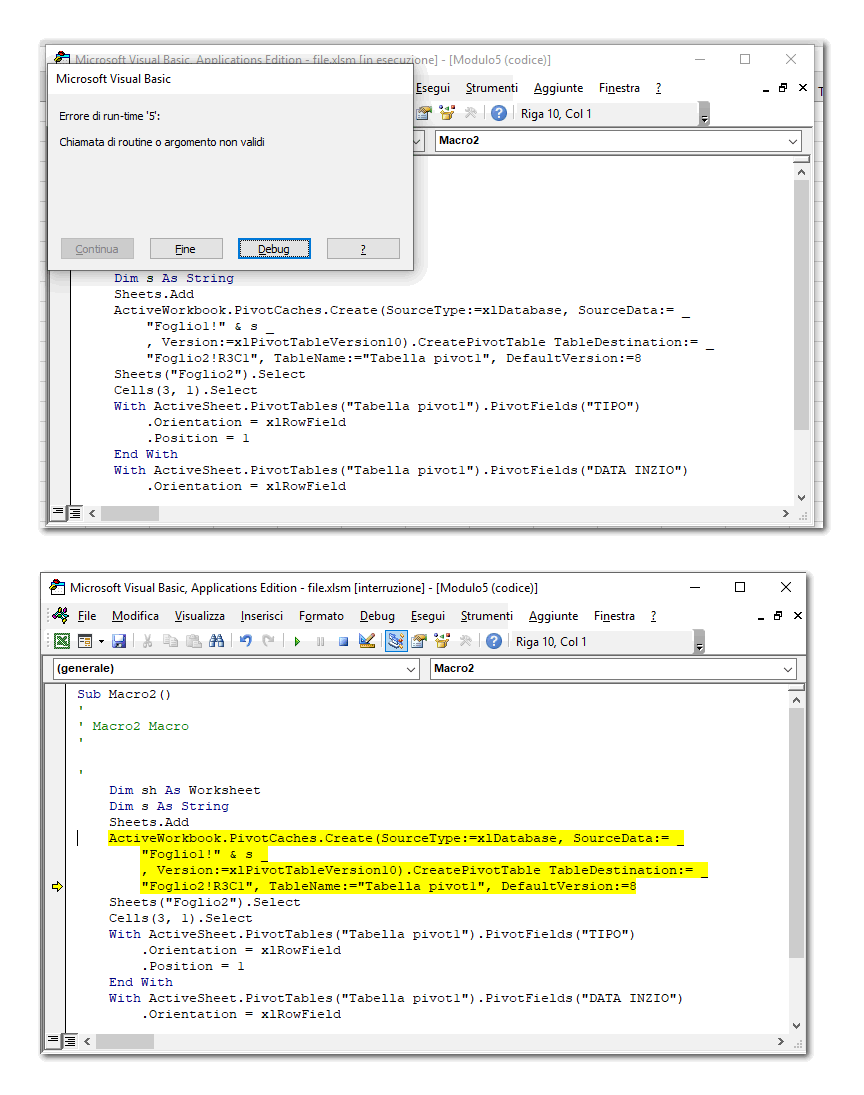Image resolution: width=864 pixels, height=1095 pixels.
Task: Open Macro2 procedure dropdown in upper window
Action: click(793, 141)
